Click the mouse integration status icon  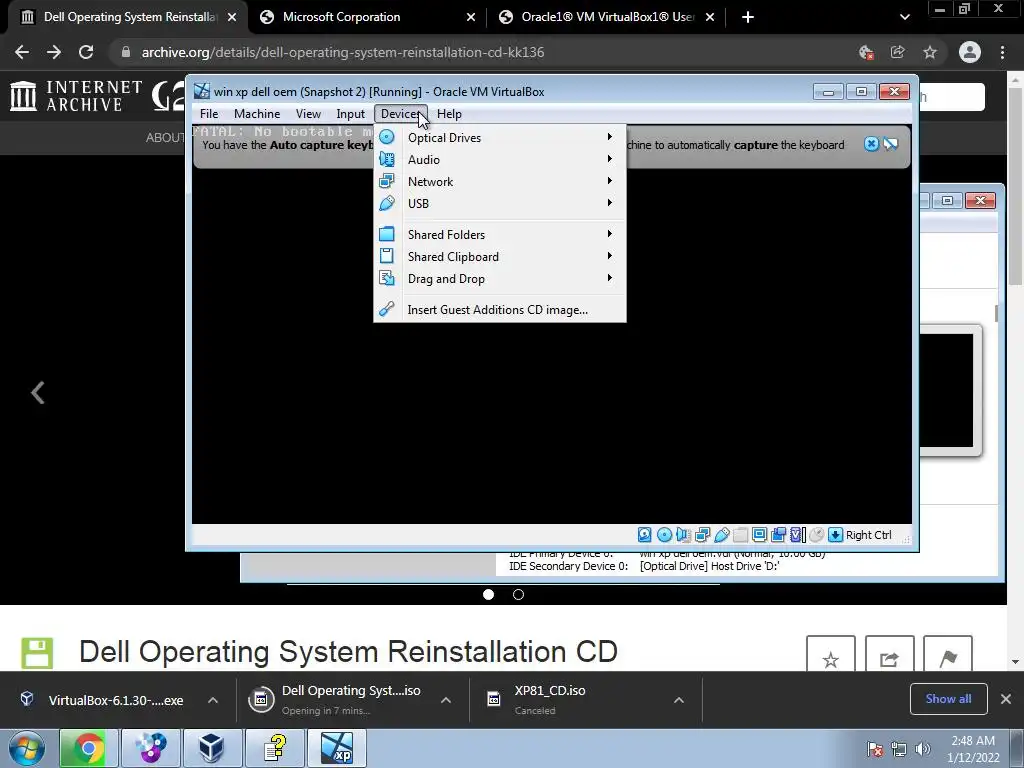tap(816, 535)
